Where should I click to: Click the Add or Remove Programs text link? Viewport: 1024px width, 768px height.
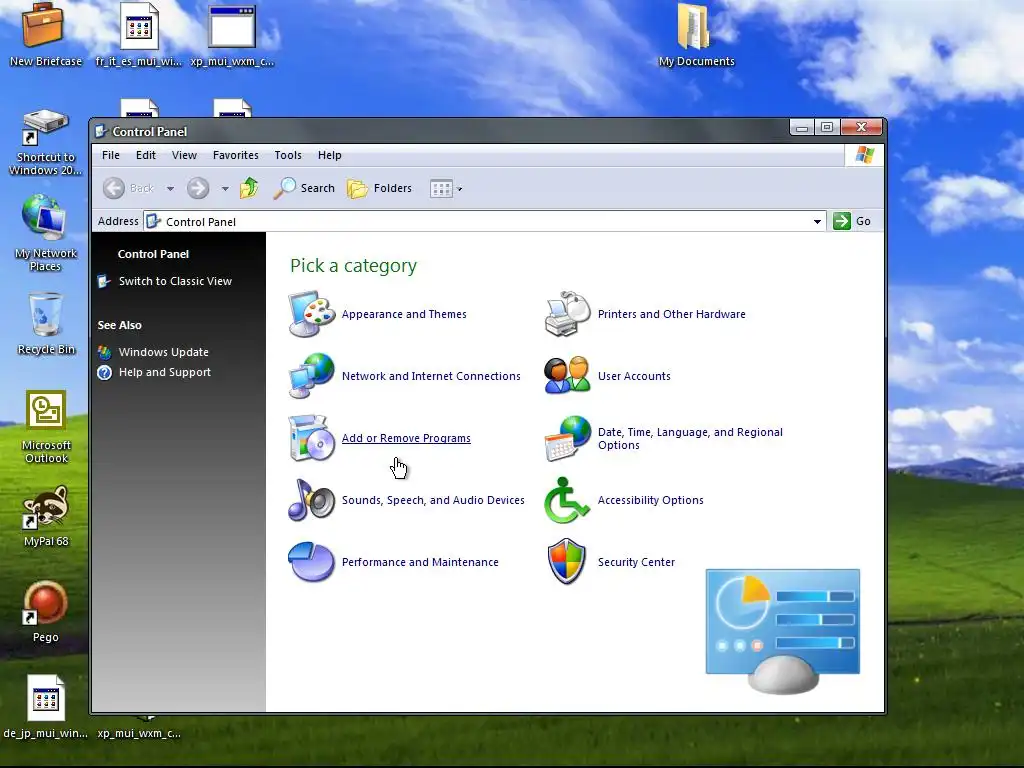coord(406,438)
